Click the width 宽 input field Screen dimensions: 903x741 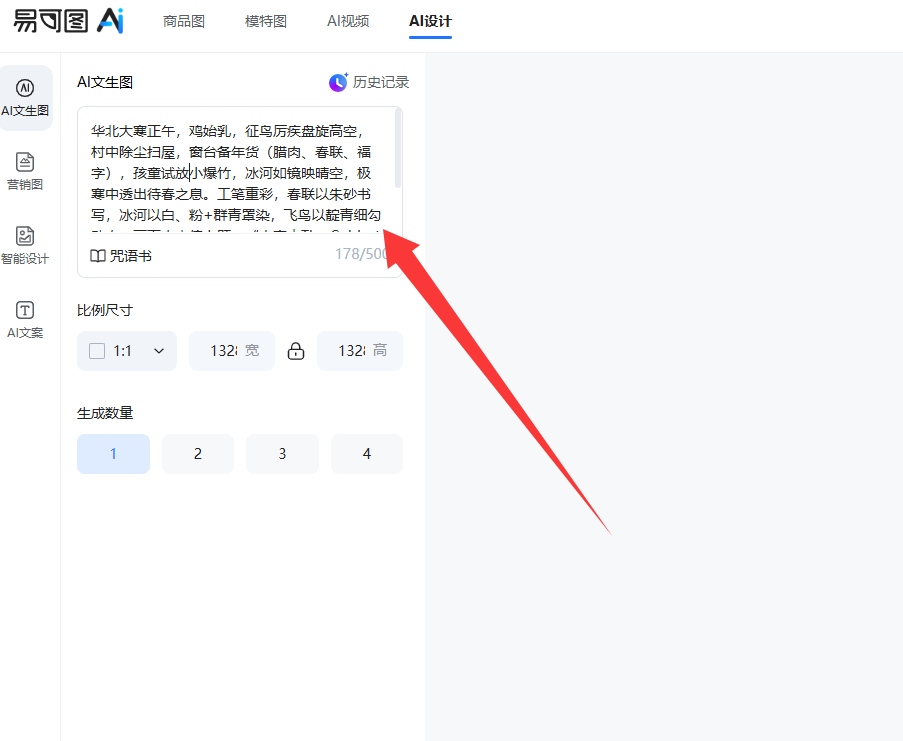point(225,351)
